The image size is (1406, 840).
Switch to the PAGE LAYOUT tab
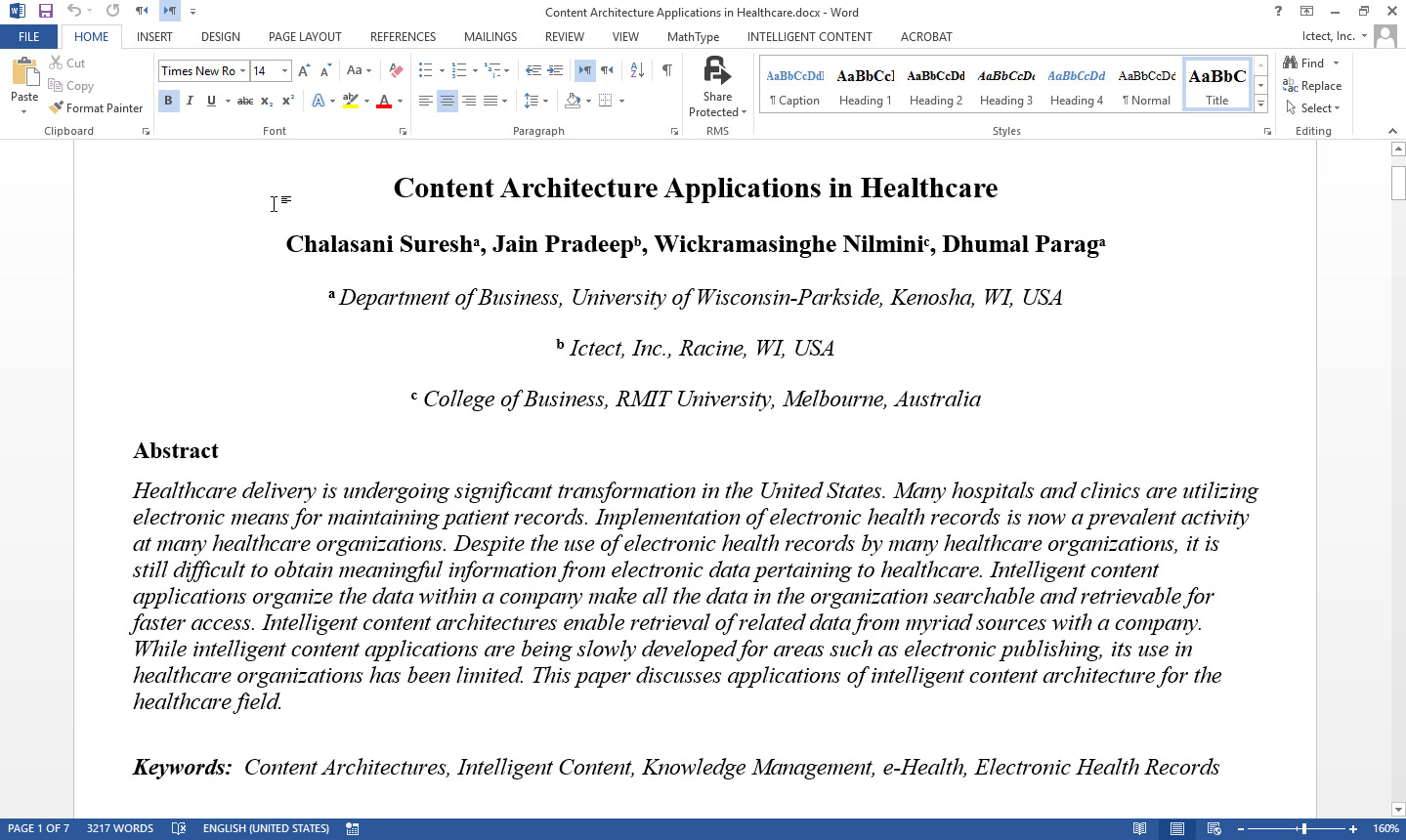coord(305,37)
